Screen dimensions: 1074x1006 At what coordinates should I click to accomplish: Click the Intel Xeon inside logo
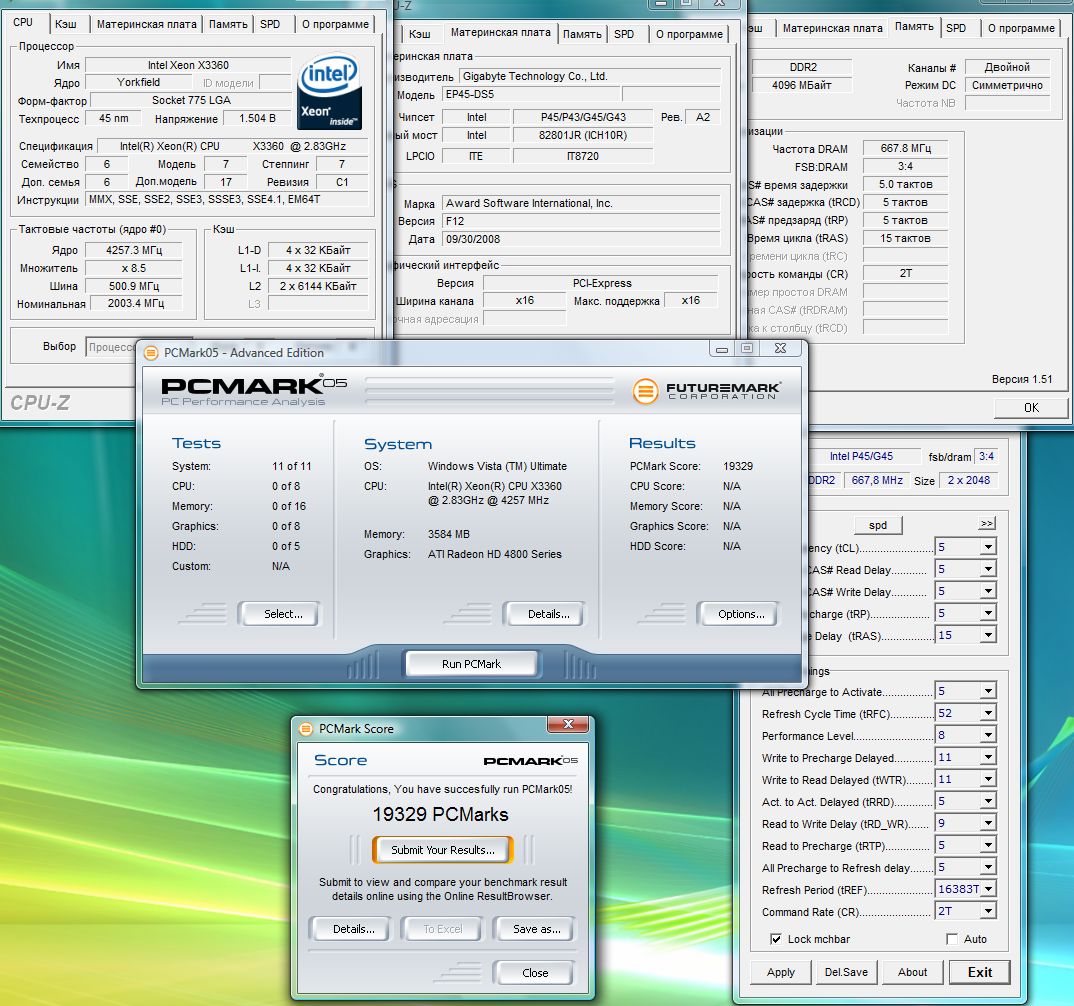tap(329, 92)
